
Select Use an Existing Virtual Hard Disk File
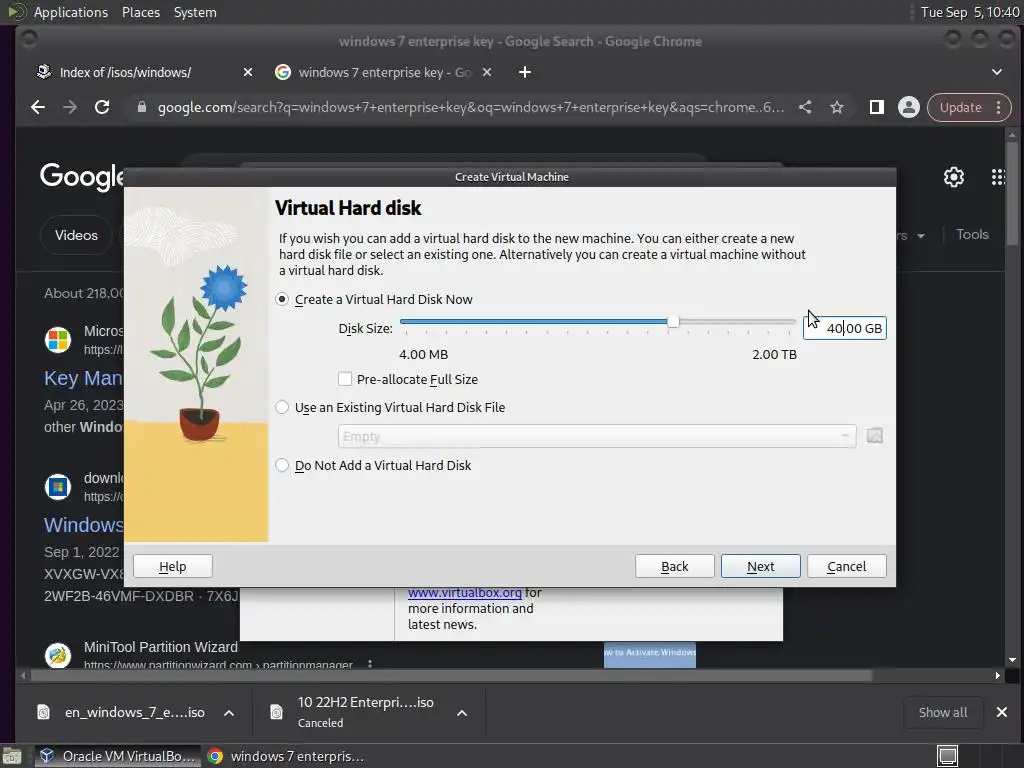281,407
